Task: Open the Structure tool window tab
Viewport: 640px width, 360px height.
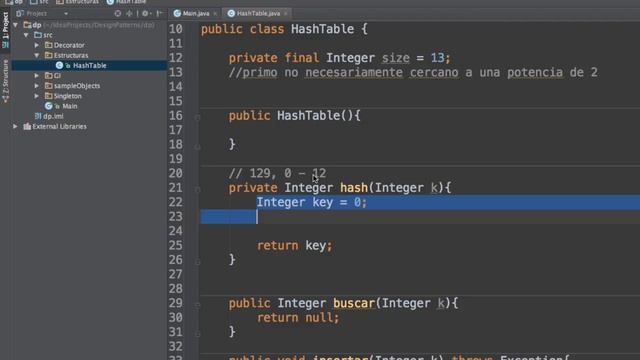Action: (5, 80)
